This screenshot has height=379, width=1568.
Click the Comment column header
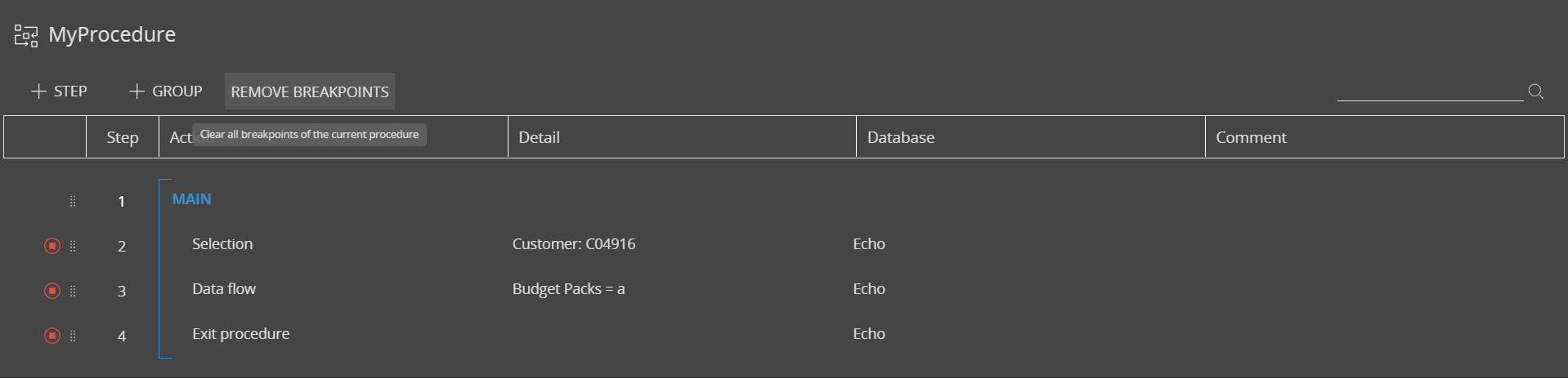(x=1385, y=137)
